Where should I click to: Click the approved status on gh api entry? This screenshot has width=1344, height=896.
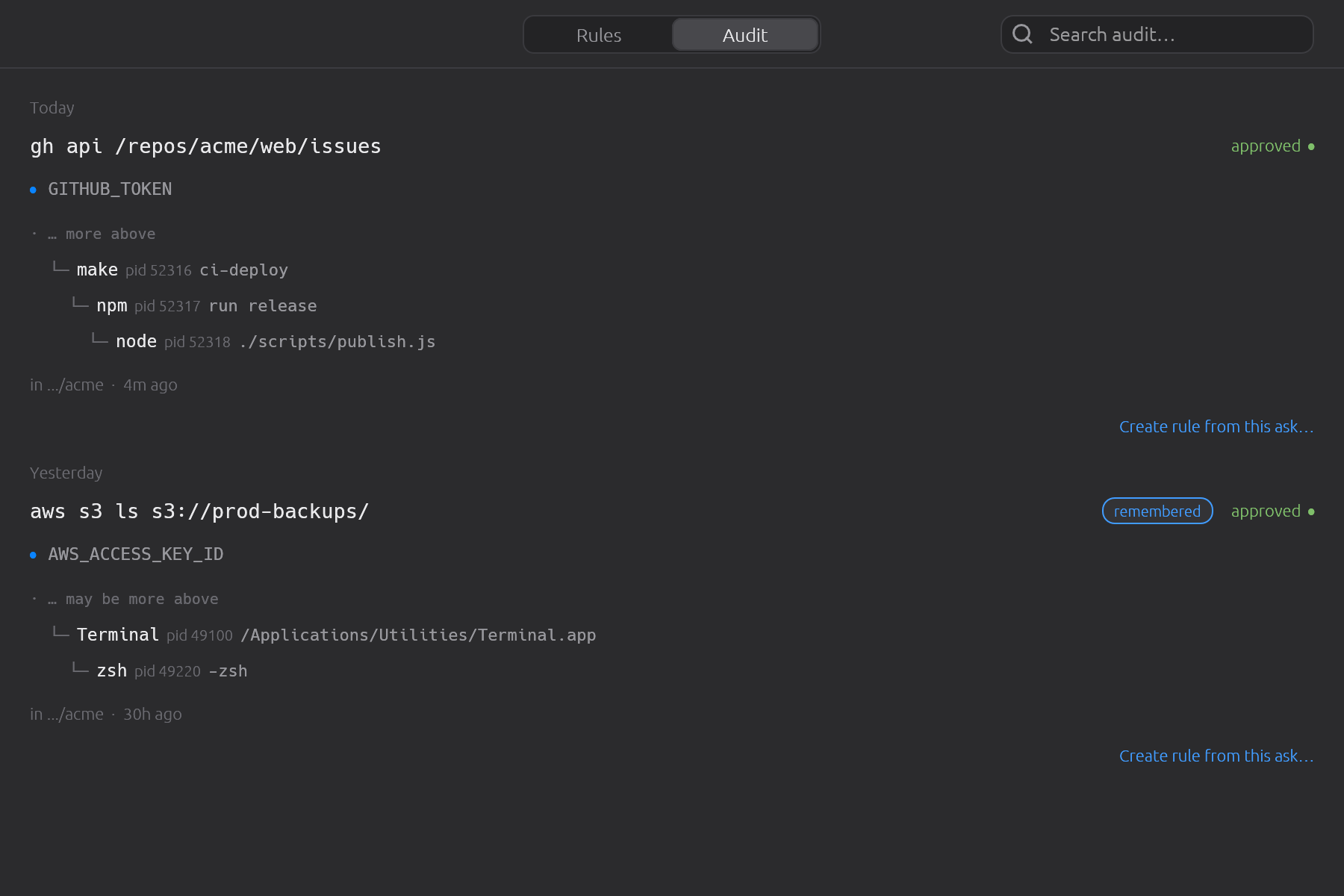click(x=1272, y=146)
